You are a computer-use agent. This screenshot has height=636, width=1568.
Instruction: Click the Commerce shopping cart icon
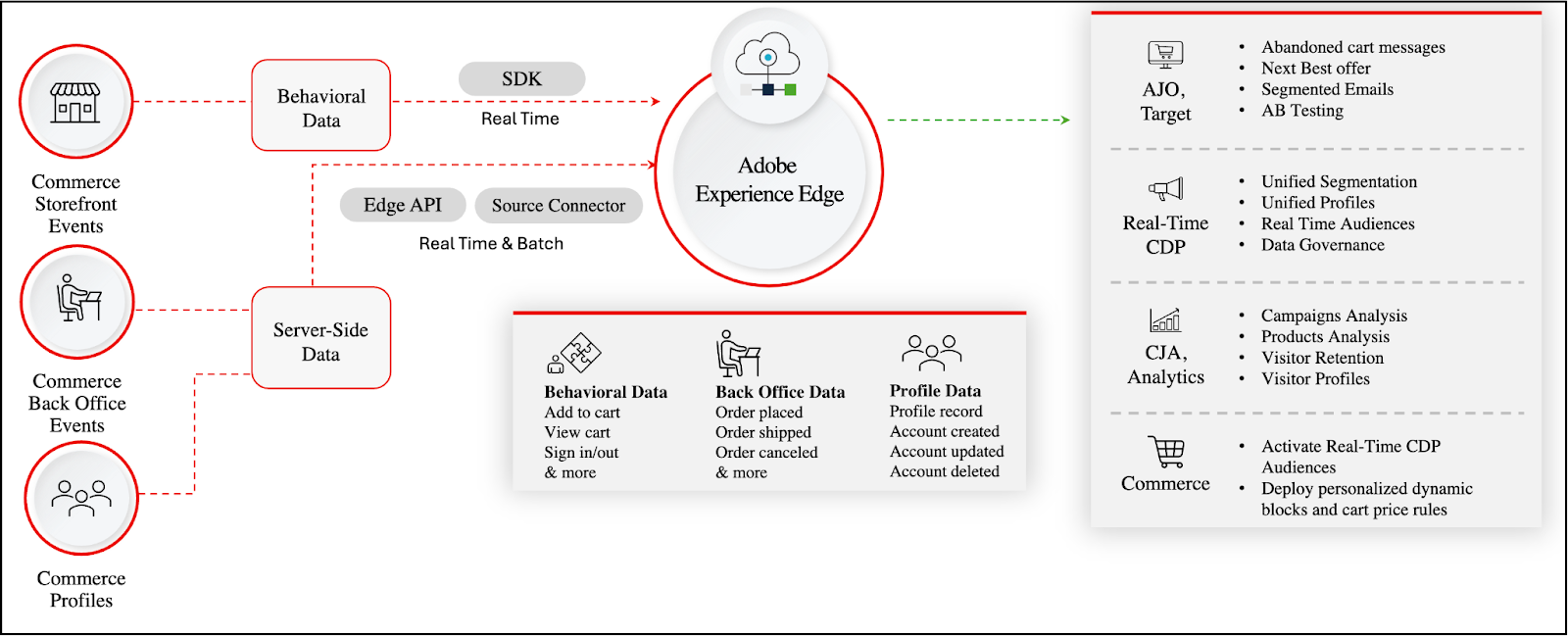tap(1166, 452)
